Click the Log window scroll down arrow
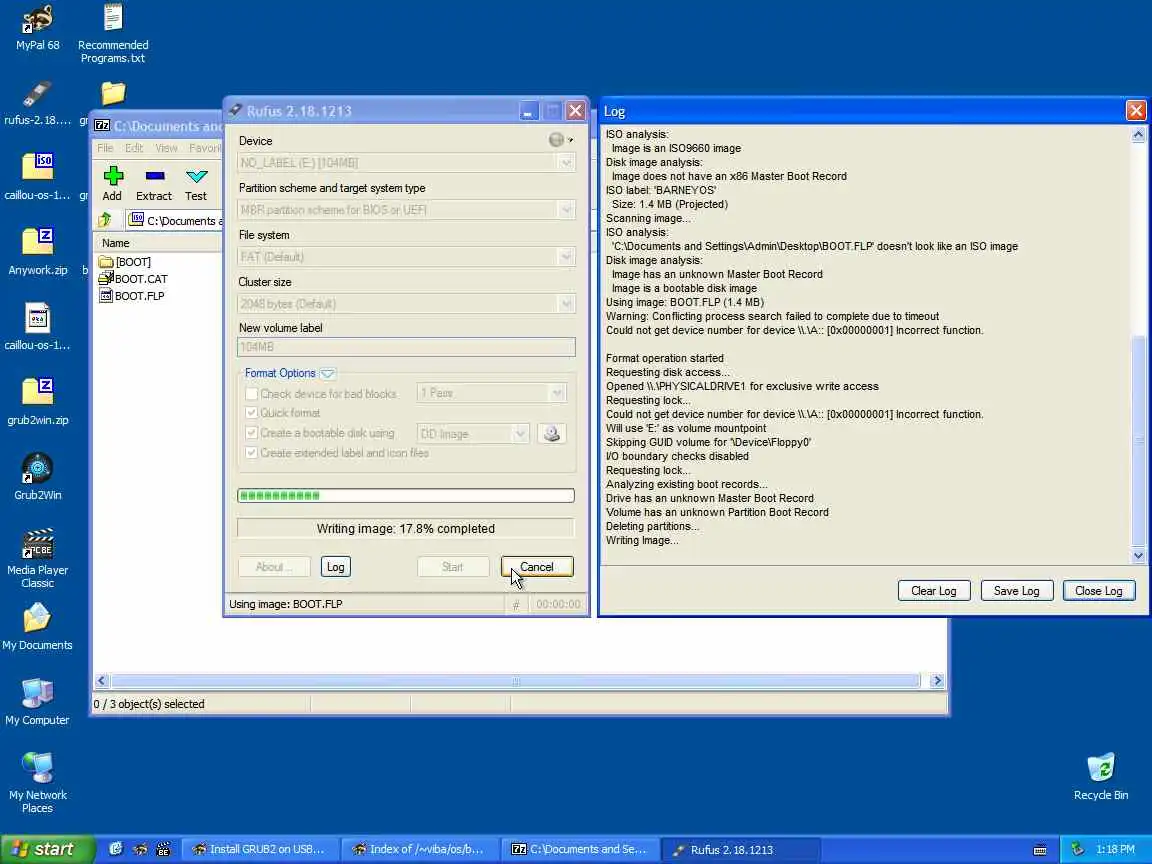 click(1138, 555)
